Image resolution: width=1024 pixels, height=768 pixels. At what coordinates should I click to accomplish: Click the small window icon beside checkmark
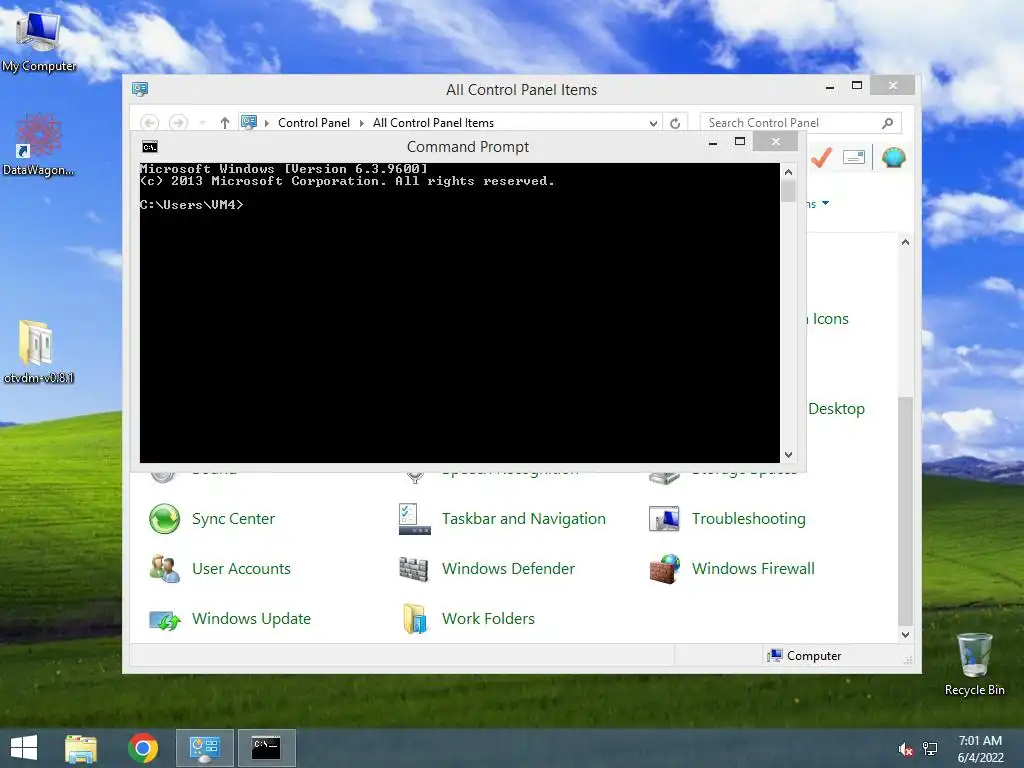(854, 157)
